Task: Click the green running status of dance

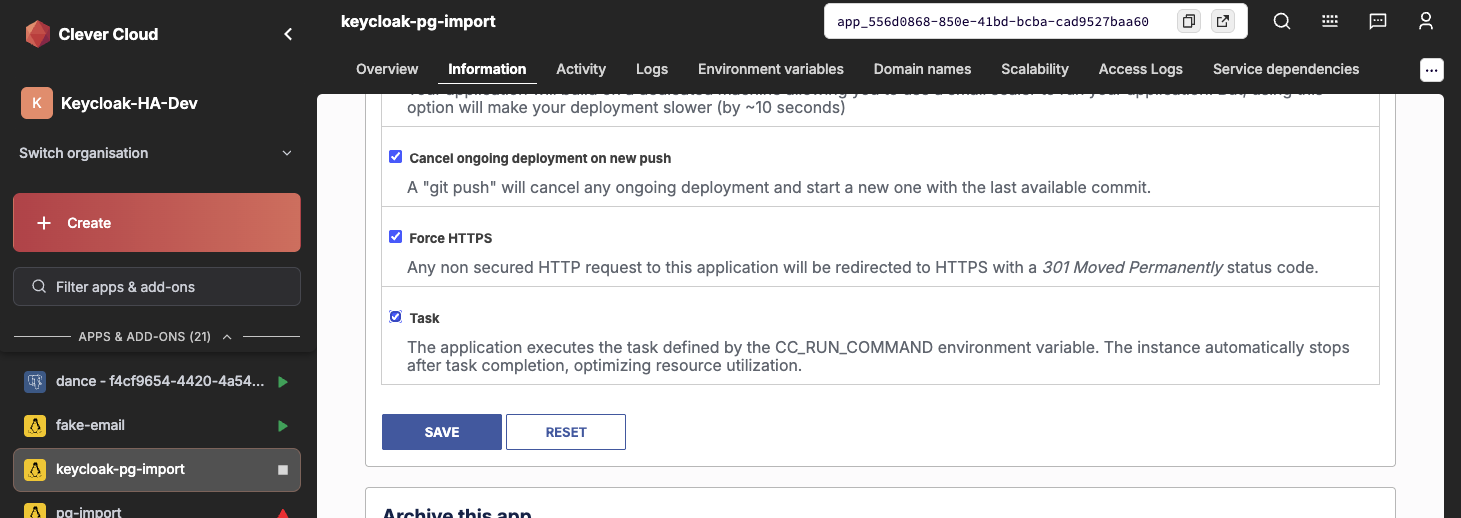Action: point(283,382)
